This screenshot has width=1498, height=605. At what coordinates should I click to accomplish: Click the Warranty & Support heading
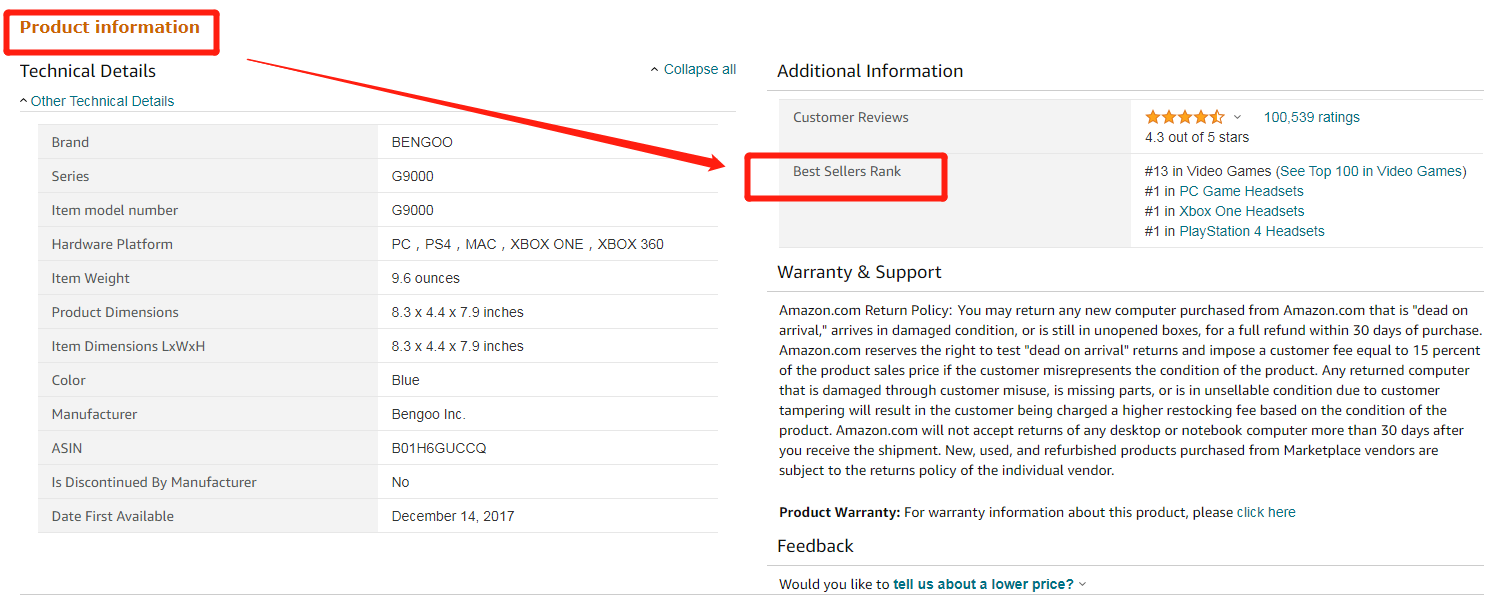859,272
